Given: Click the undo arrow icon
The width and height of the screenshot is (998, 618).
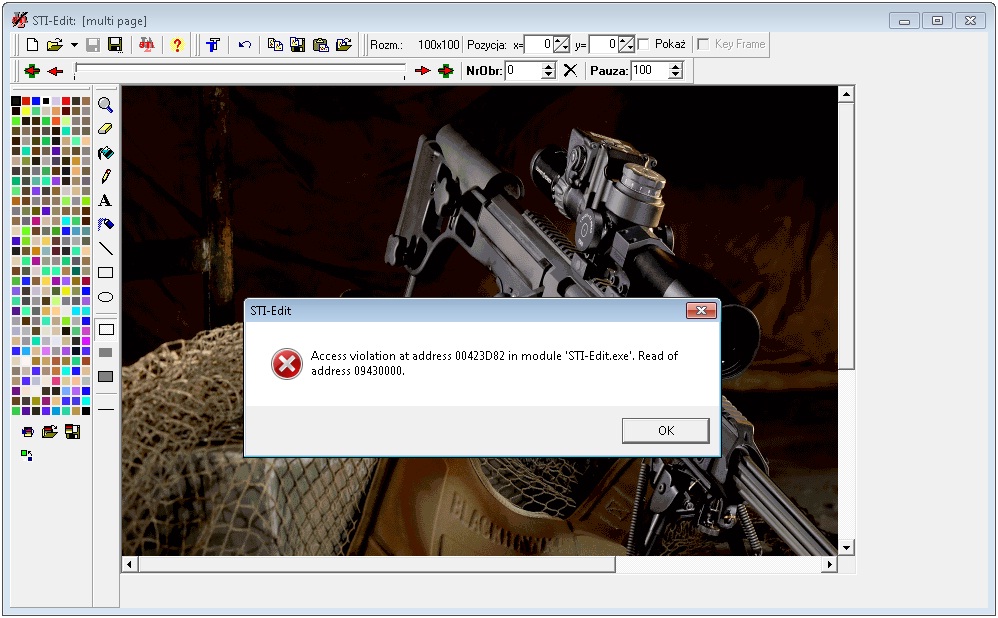Looking at the screenshot, I should click(x=245, y=45).
